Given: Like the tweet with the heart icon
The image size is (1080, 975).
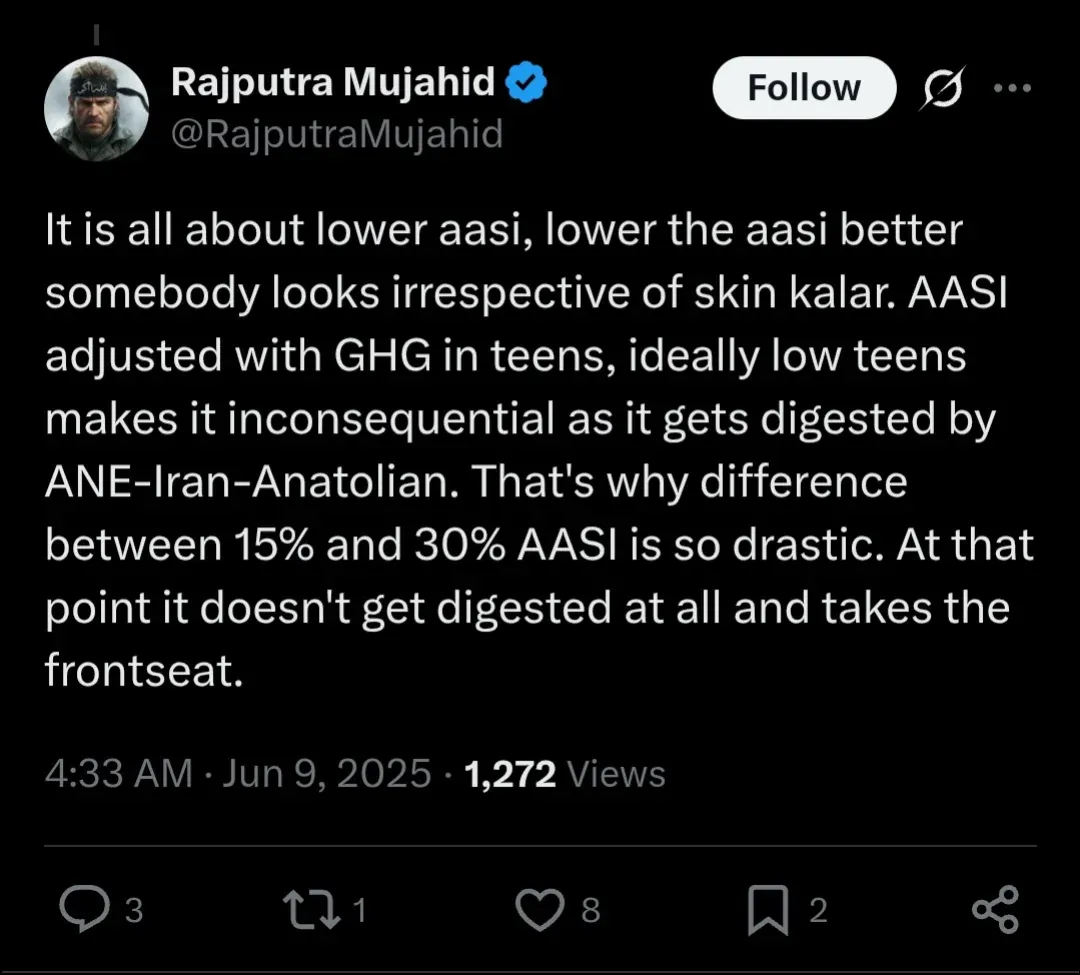Looking at the screenshot, I should point(541,908).
